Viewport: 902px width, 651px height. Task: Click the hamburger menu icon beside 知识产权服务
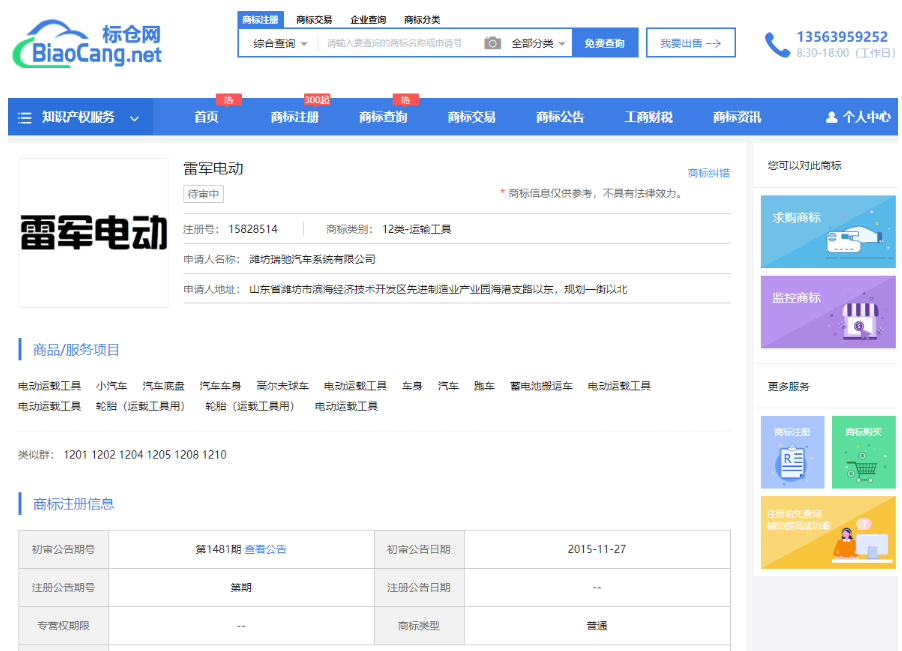point(25,118)
